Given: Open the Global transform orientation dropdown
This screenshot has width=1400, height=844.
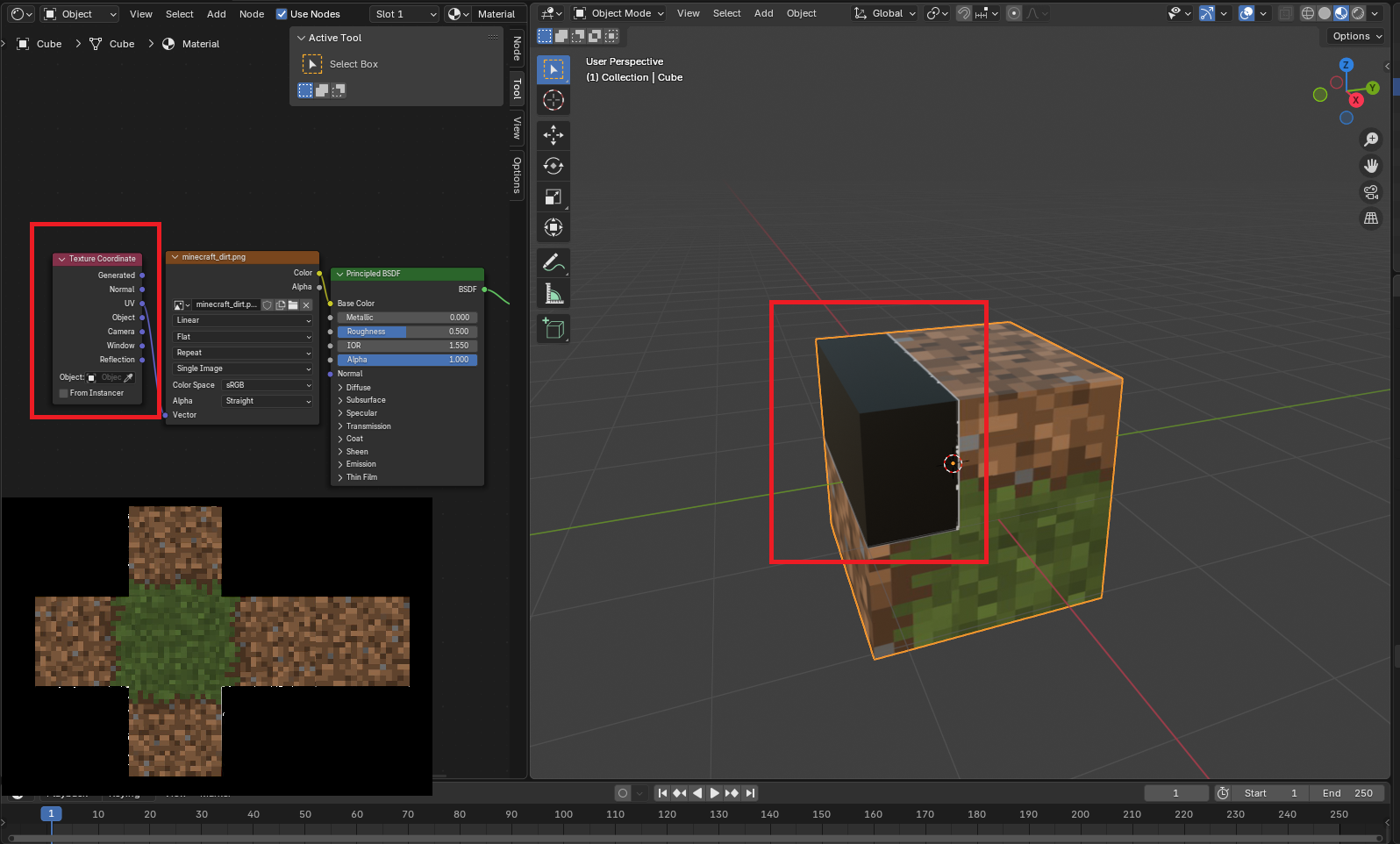Looking at the screenshot, I should click(x=884, y=13).
